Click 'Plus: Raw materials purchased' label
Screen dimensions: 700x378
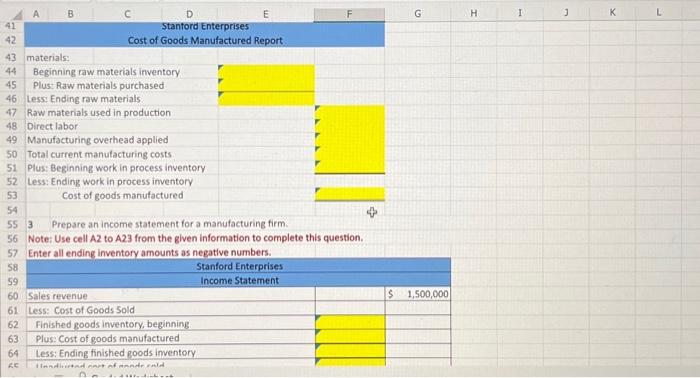98,85
